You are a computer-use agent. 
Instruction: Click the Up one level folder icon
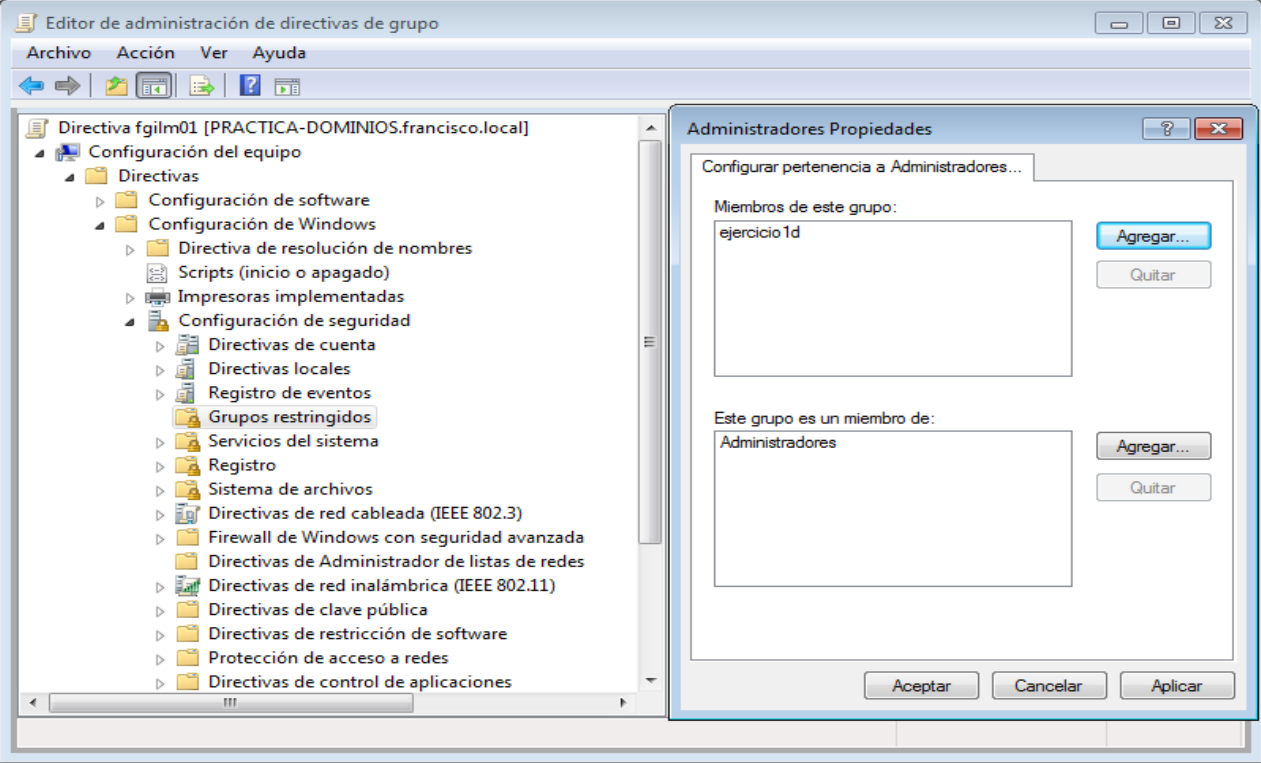(116, 86)
